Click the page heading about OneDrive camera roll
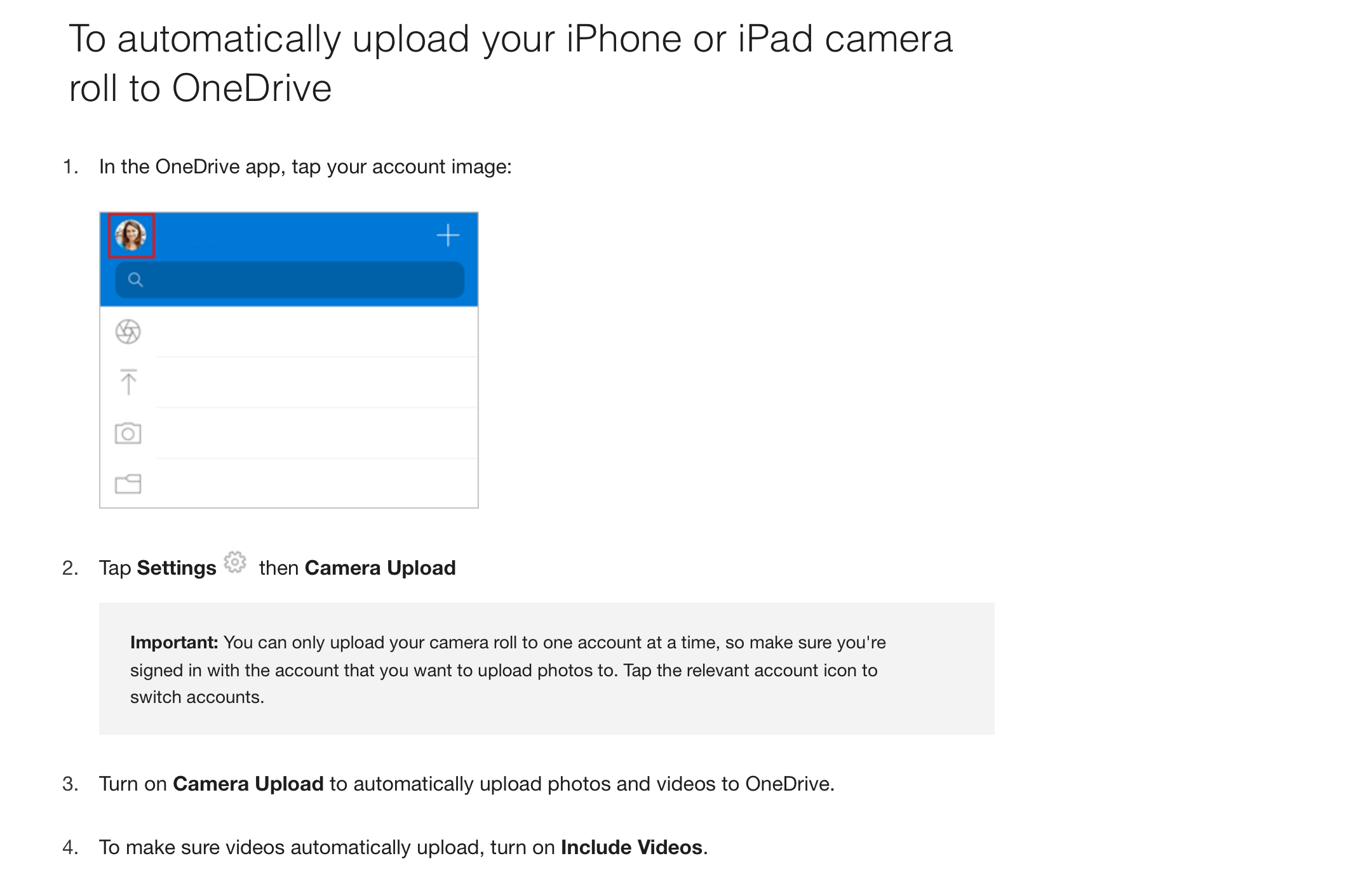 pos(511,63)
